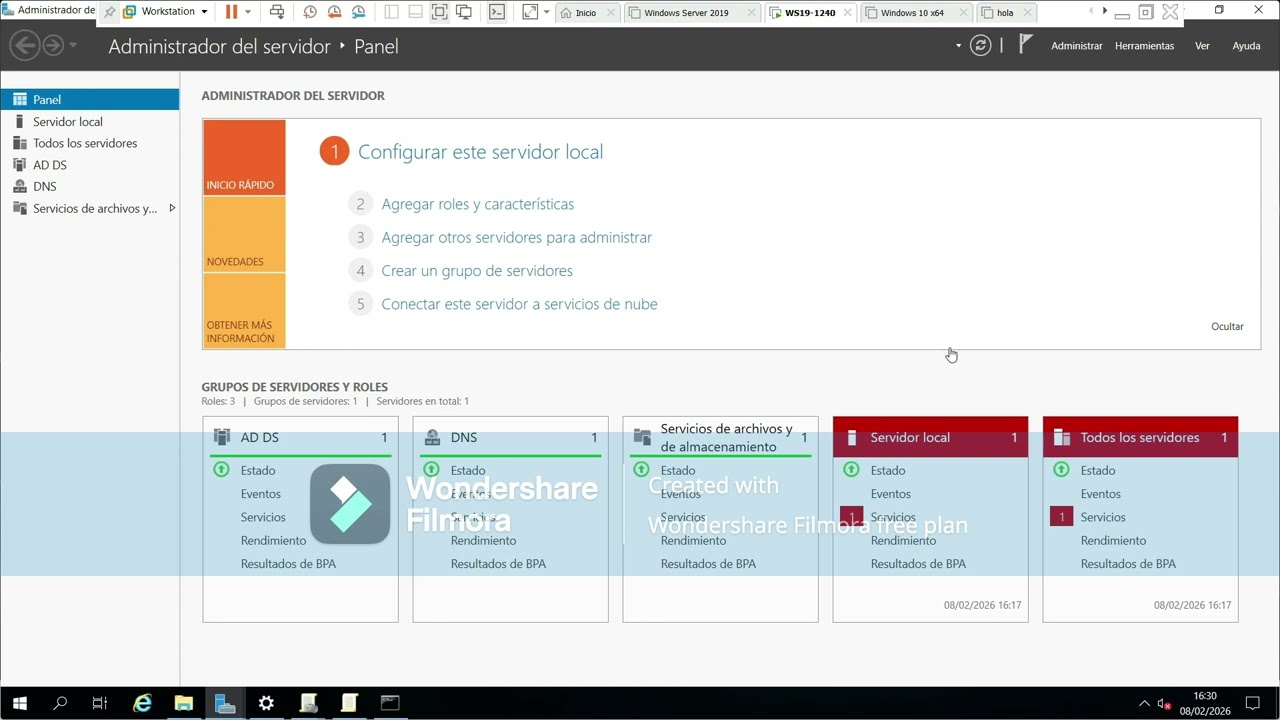Enter VMware full screen mode
This screenshot has width=1280, height=720.
tap(439, 12)
